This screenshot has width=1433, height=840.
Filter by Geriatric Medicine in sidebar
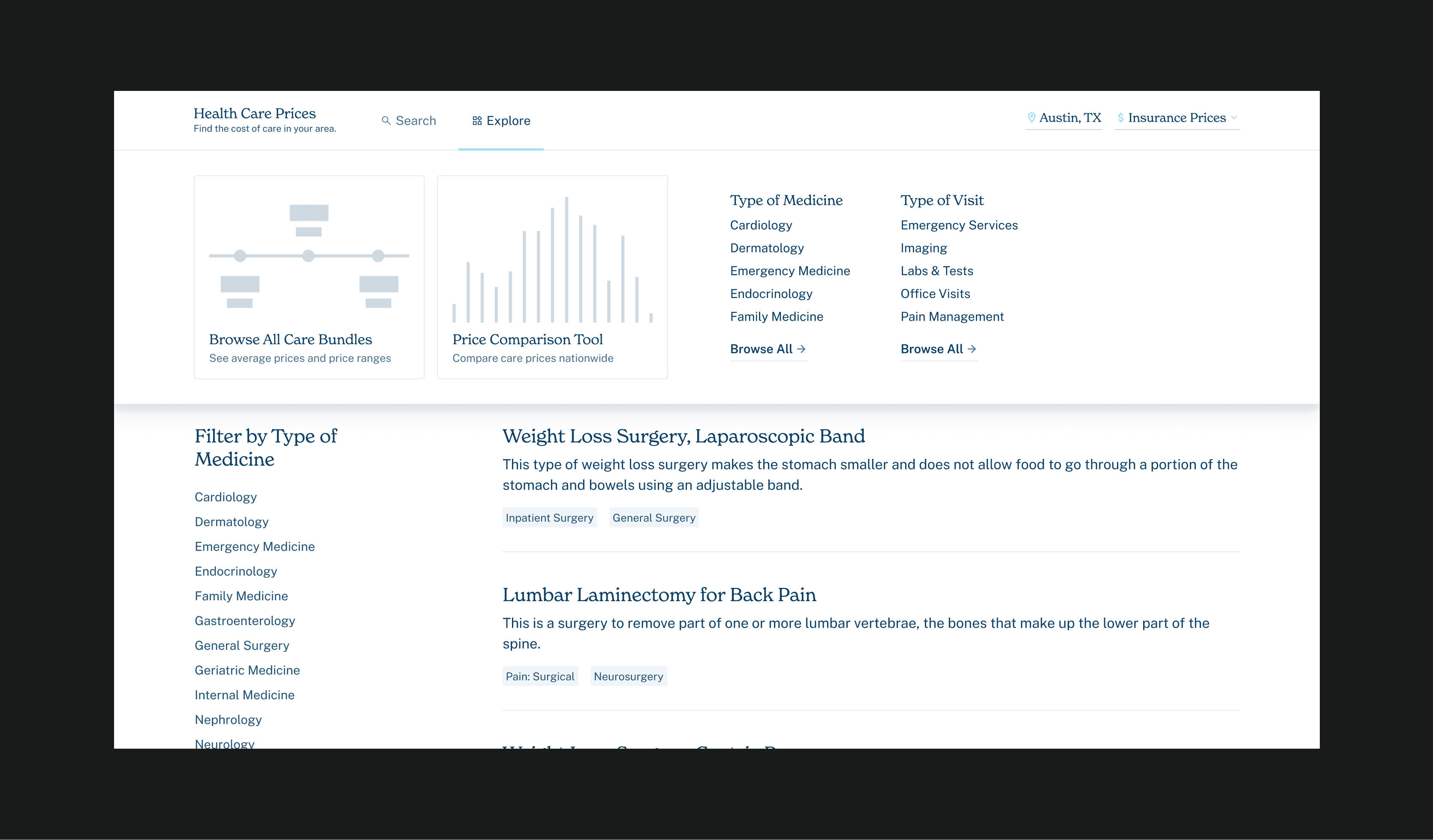point(247,670)
